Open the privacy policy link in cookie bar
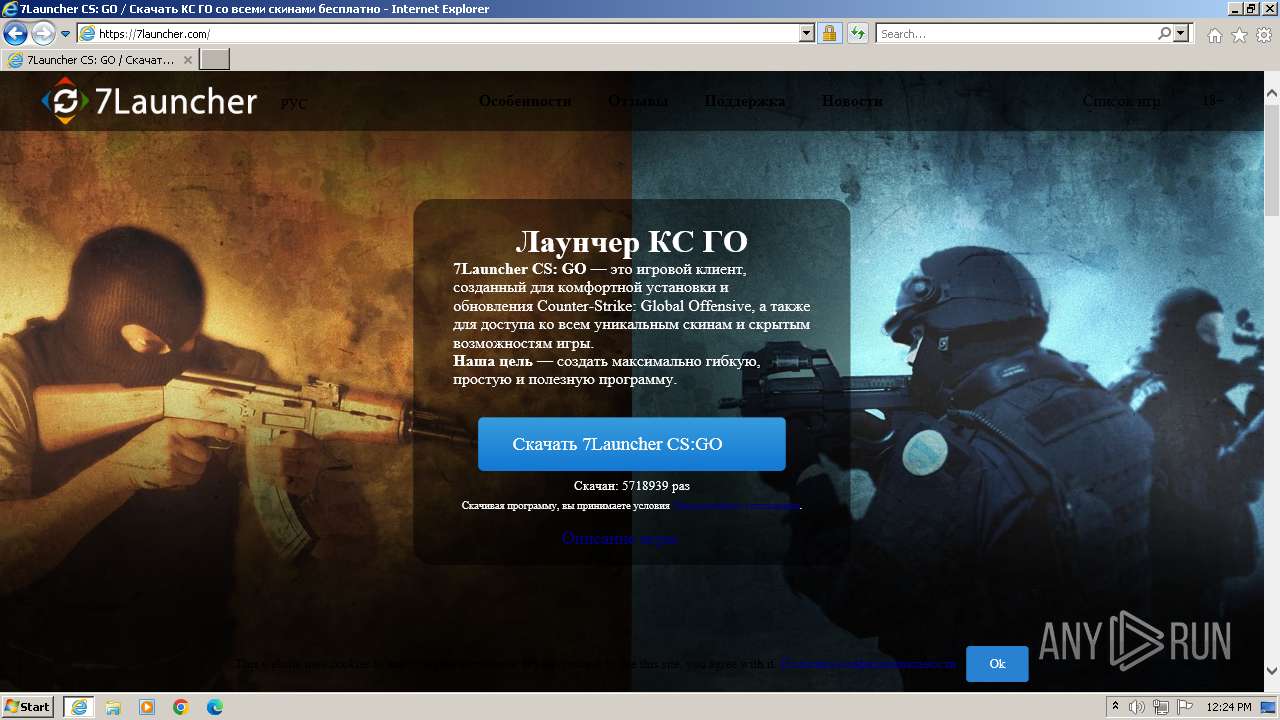1280x720 pixels. (868, 664)
